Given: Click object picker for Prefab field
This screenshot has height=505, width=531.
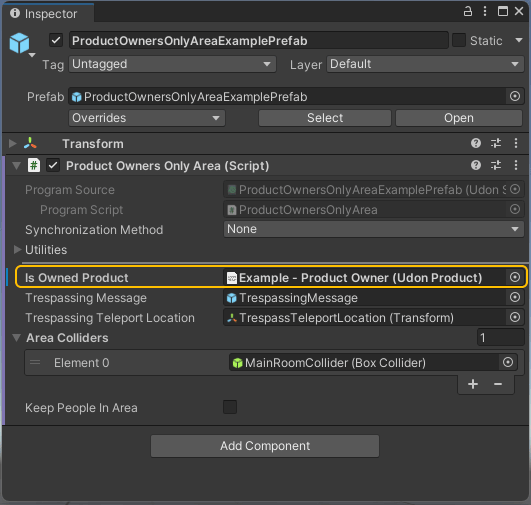Looking at the screenshot, I should [515, 96].
